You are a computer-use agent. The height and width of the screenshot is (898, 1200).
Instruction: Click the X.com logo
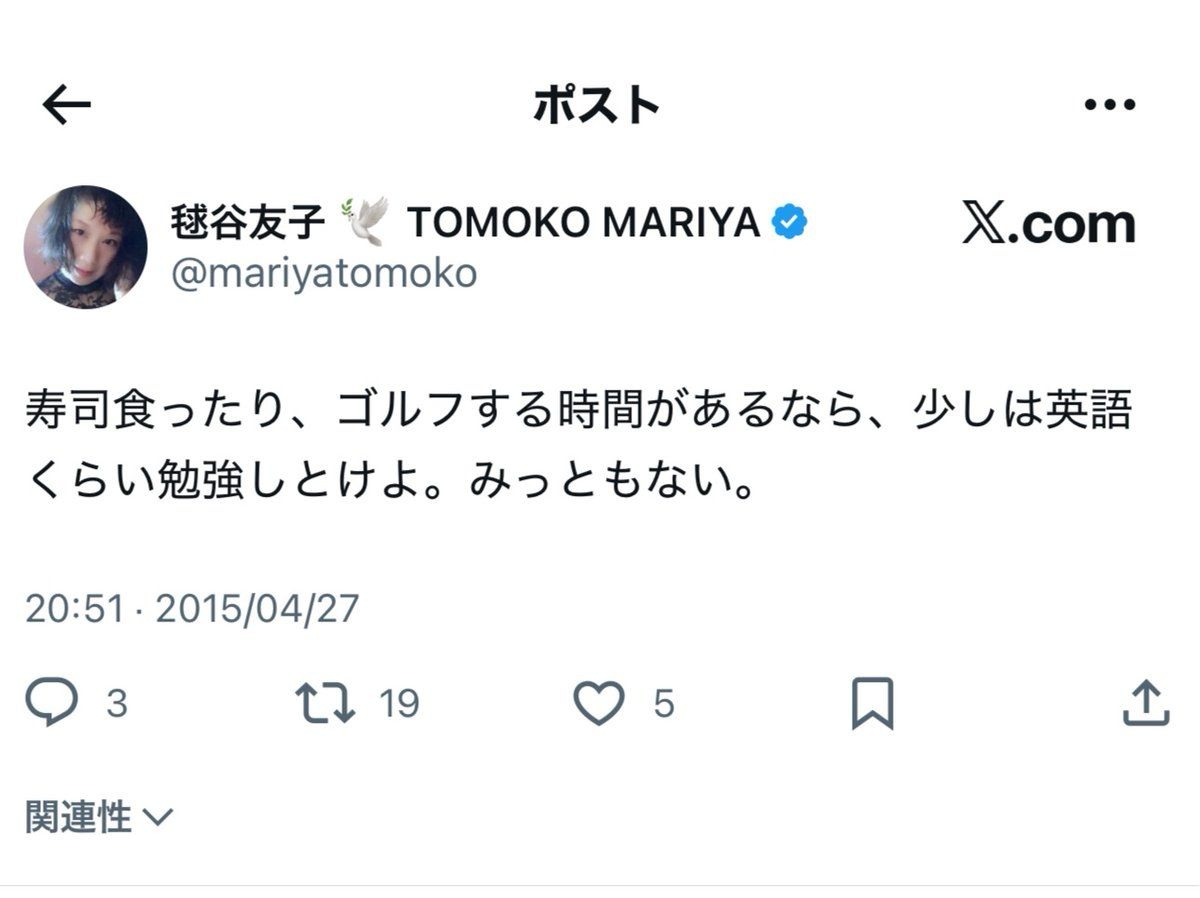point(1049,224)
